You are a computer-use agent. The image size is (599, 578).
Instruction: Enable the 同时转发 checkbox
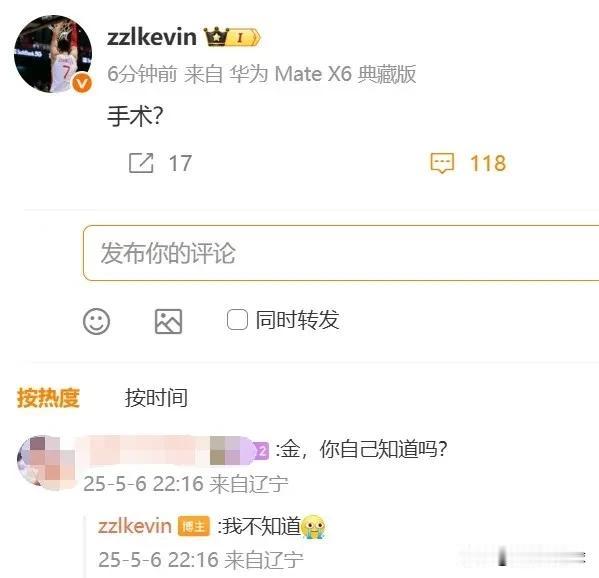pyautogui.click(x=237, y=319)
